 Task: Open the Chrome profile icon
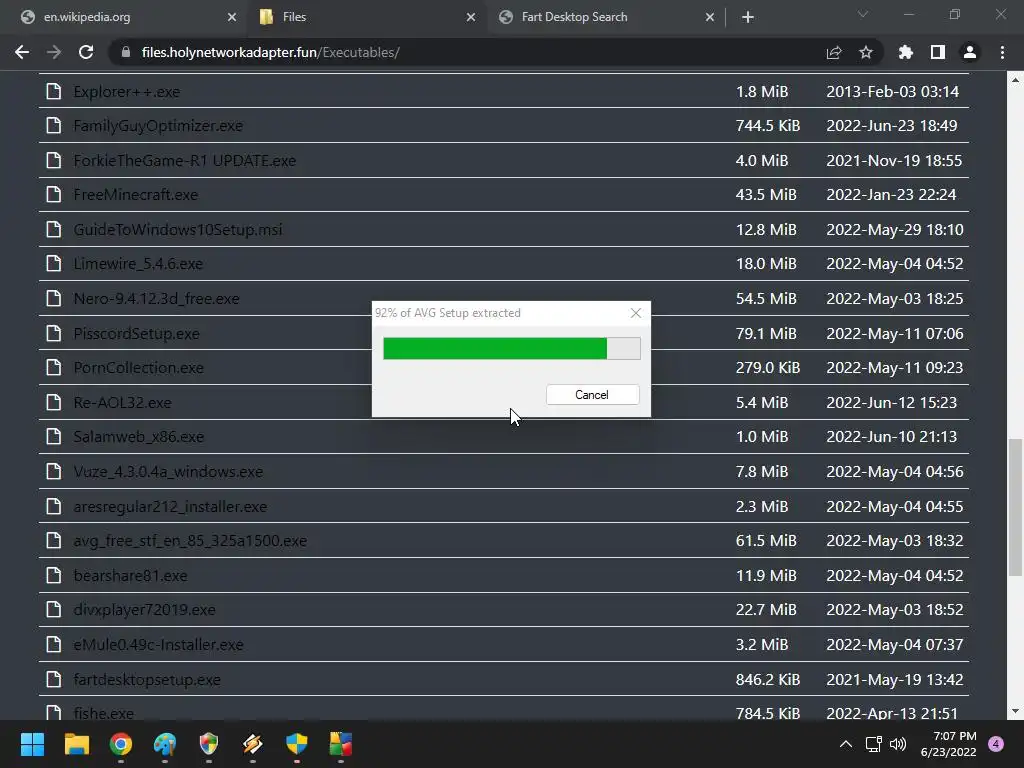(x=970, y=52)
